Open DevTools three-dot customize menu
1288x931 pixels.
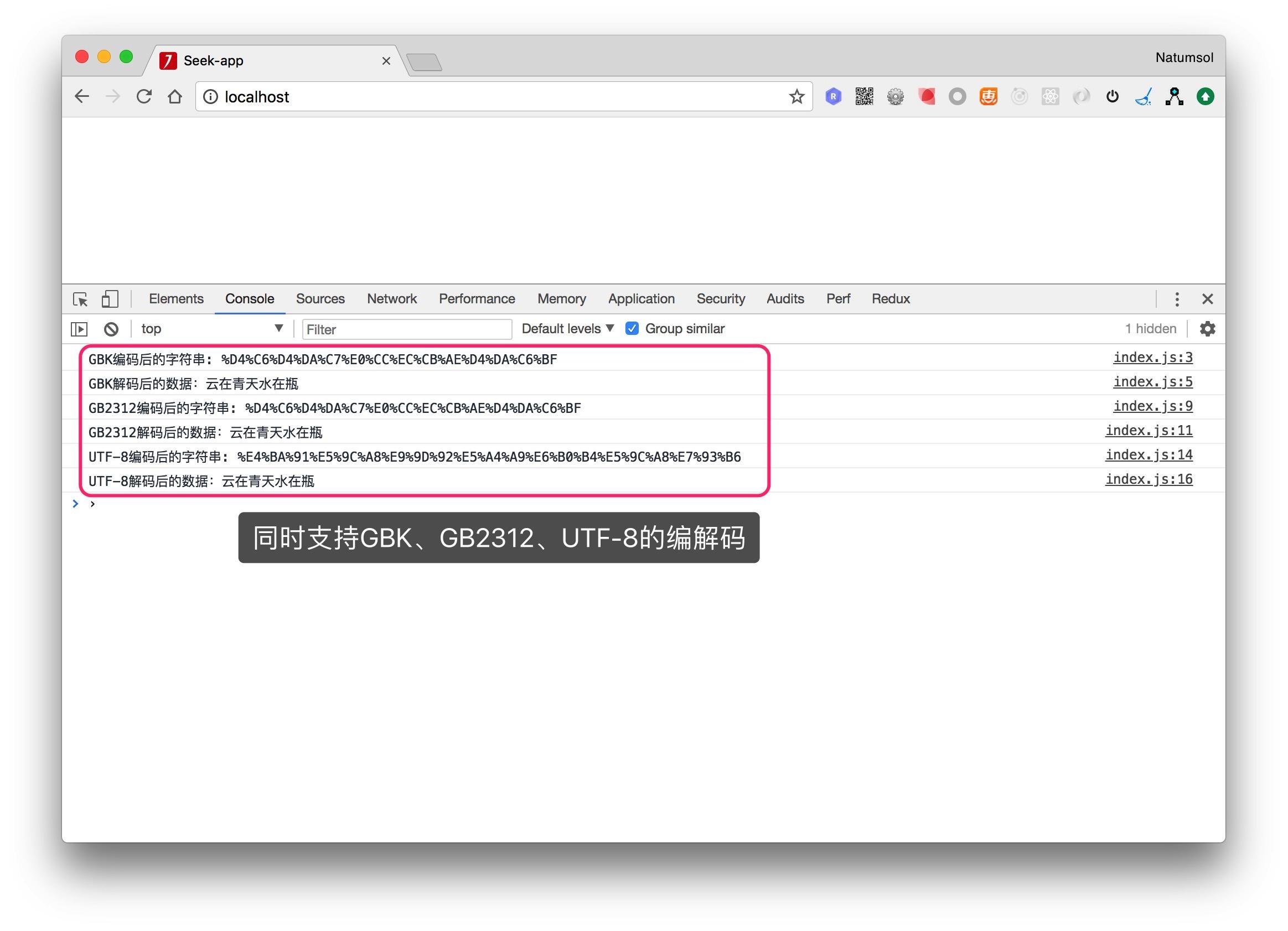(x=1177, y=299)
